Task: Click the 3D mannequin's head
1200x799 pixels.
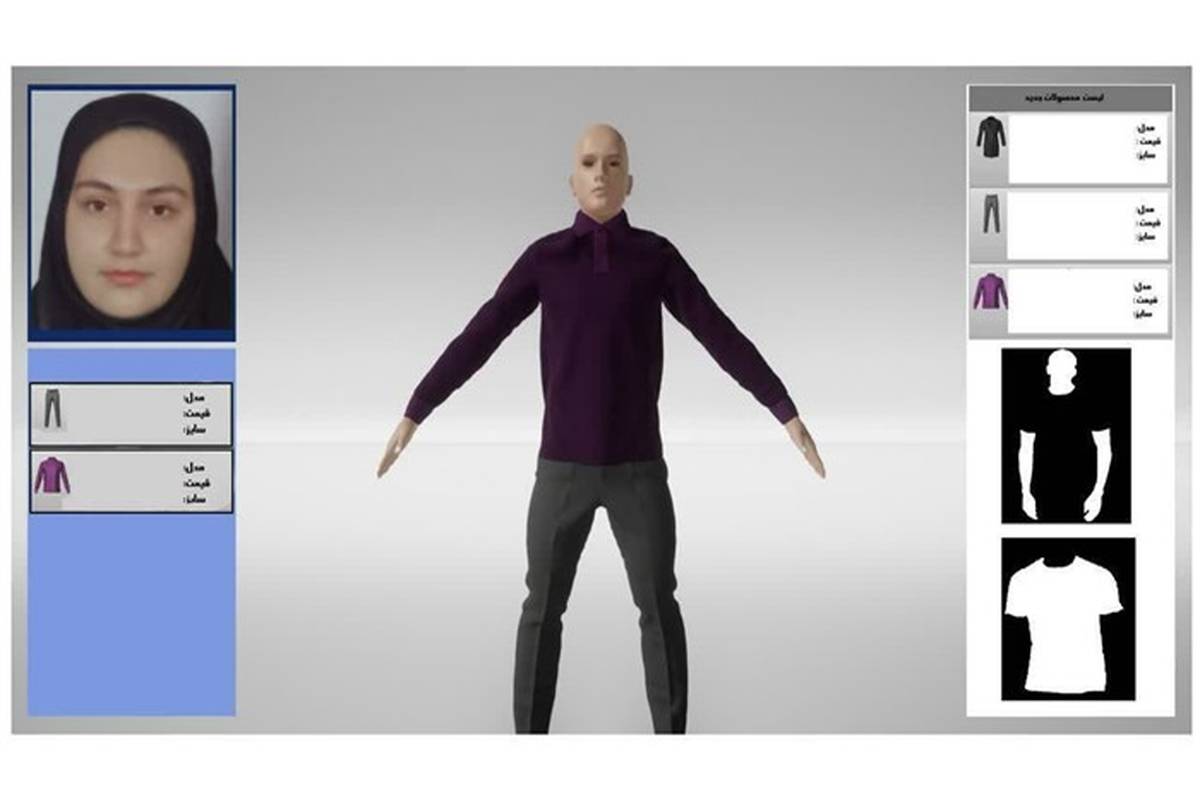Action: coord(602,165)
